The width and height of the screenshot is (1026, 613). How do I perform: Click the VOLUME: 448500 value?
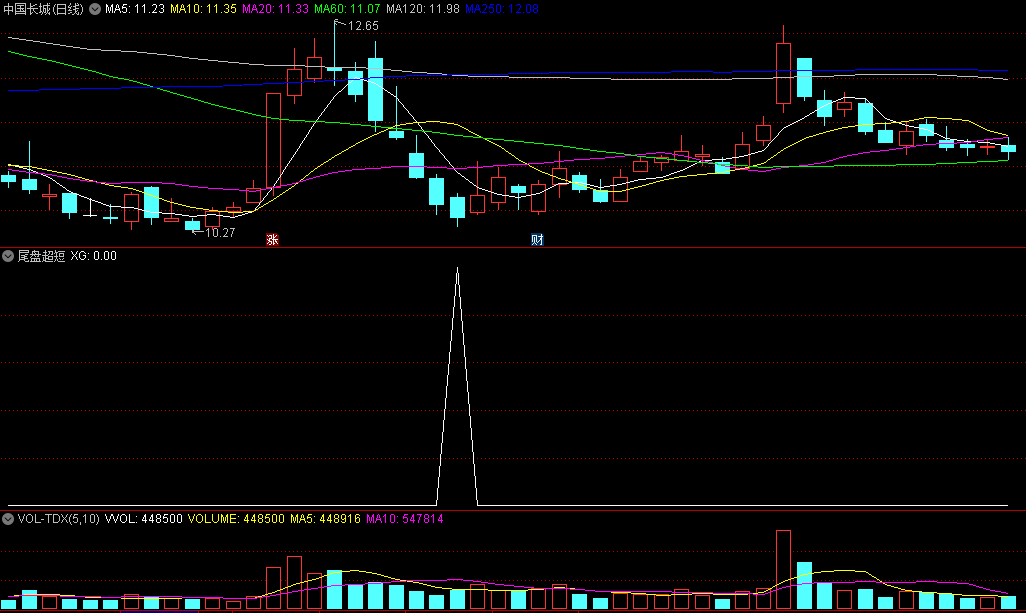(236, 519)
